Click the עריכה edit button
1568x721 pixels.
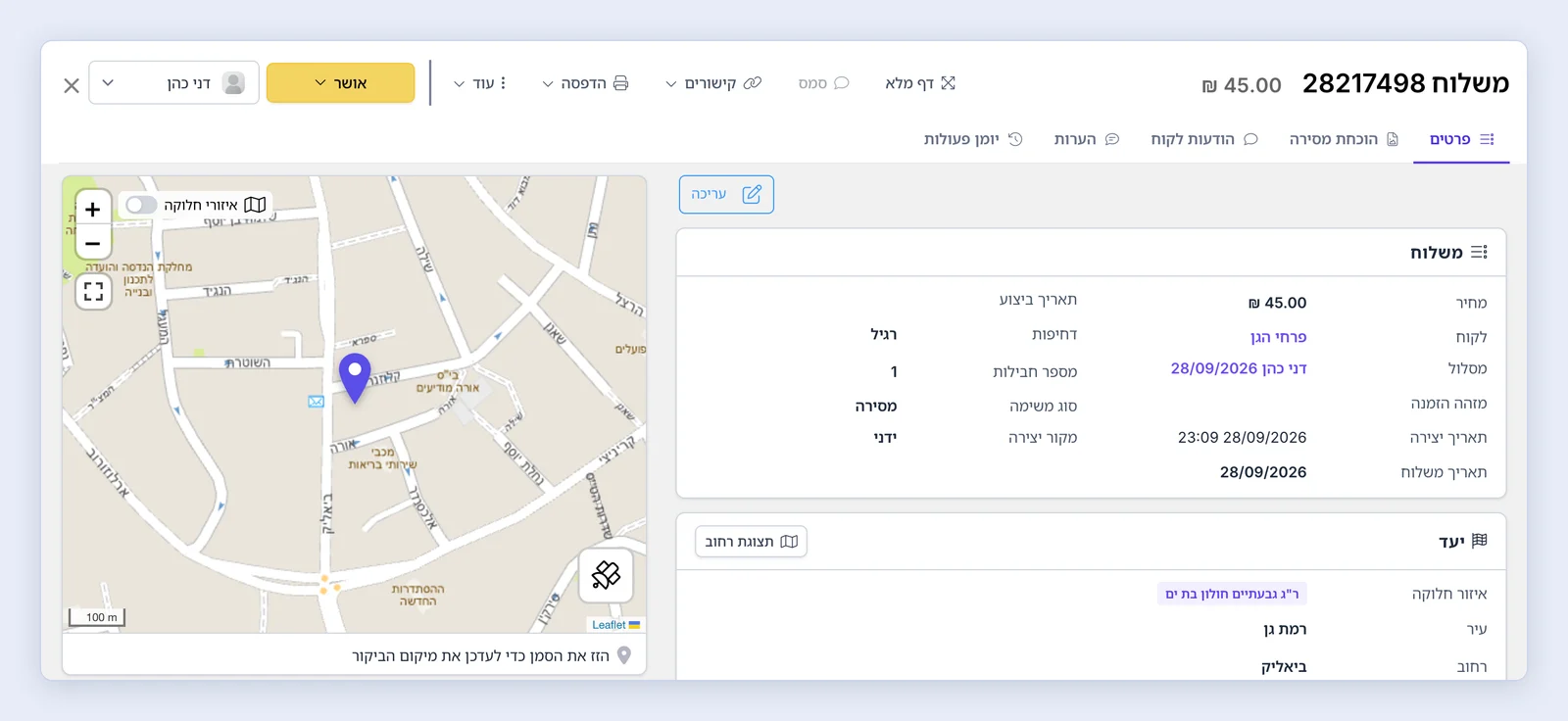[x=726, y=194]
